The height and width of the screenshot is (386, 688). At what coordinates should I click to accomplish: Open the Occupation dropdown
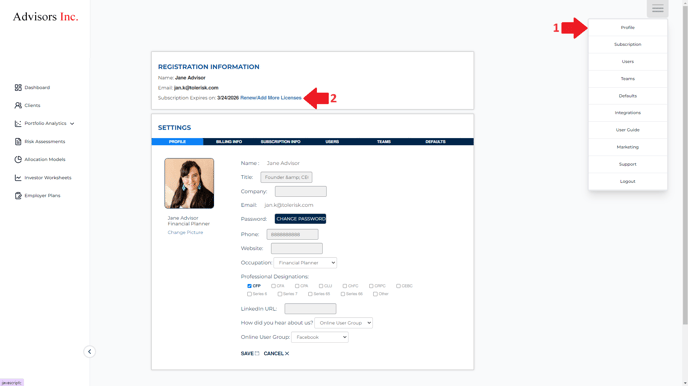305,263
